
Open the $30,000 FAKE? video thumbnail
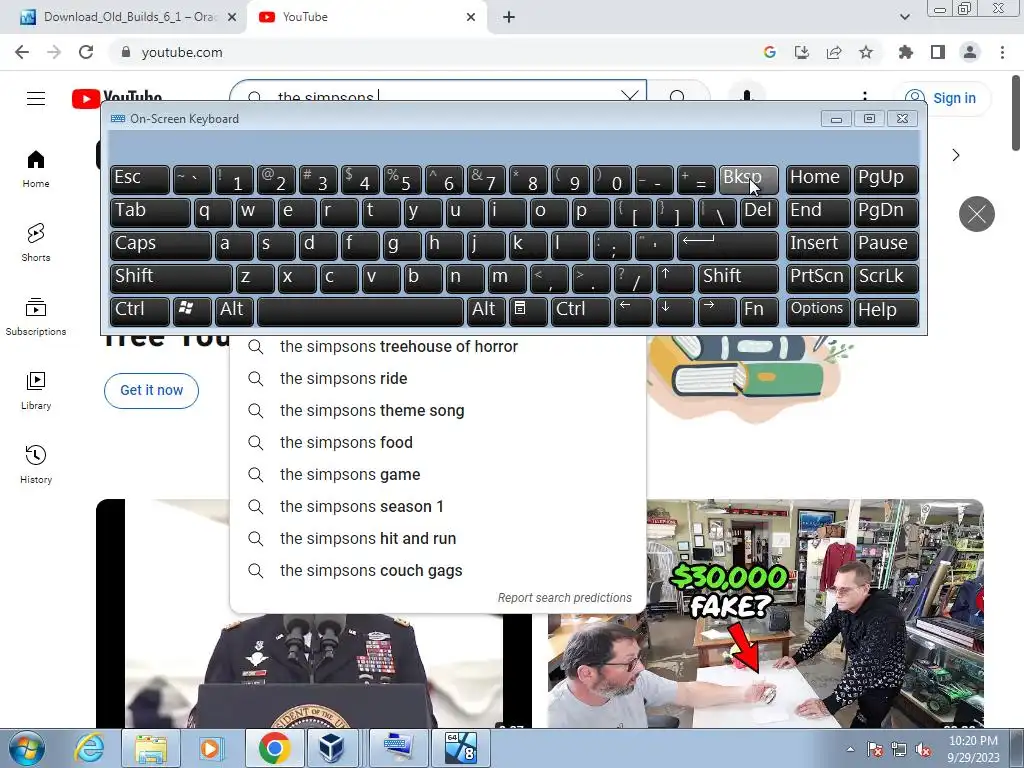coord(765,613)
